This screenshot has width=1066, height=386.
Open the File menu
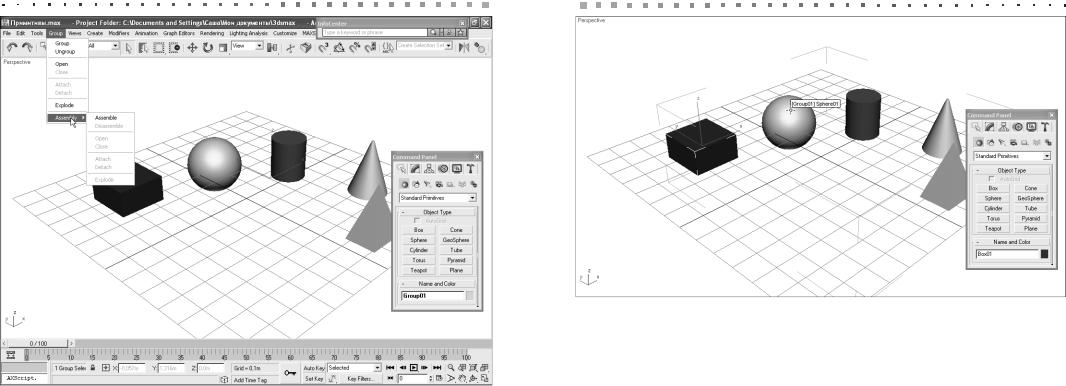[6, 33]
